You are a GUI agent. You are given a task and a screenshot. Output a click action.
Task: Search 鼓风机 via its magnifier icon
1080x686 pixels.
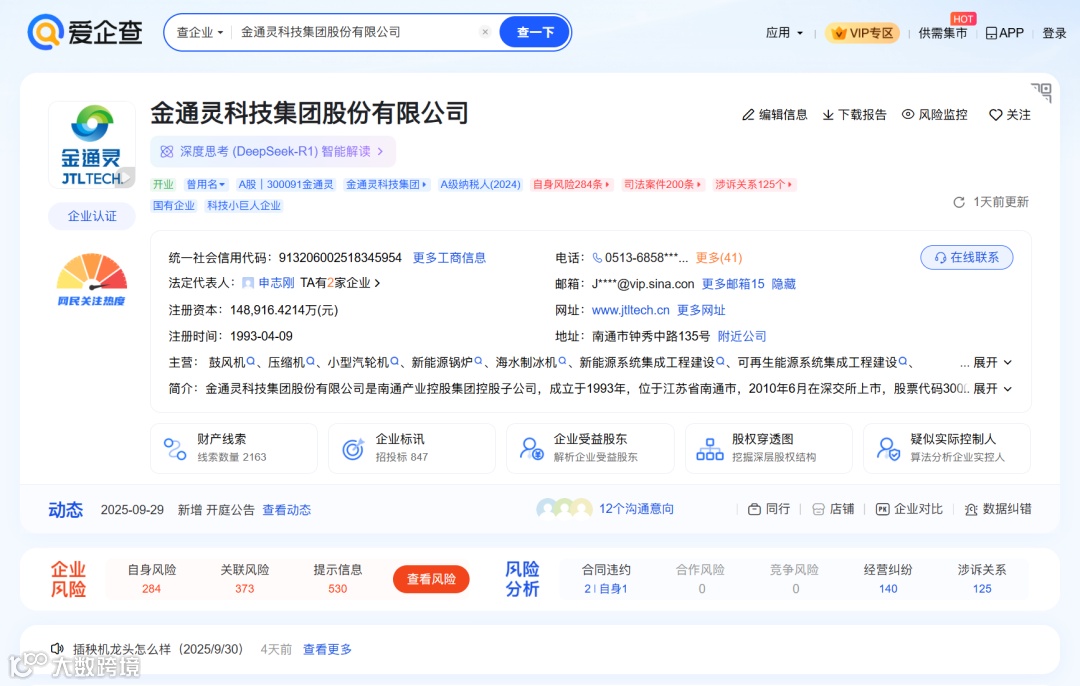pyautogui.click(x=251, y=361)
